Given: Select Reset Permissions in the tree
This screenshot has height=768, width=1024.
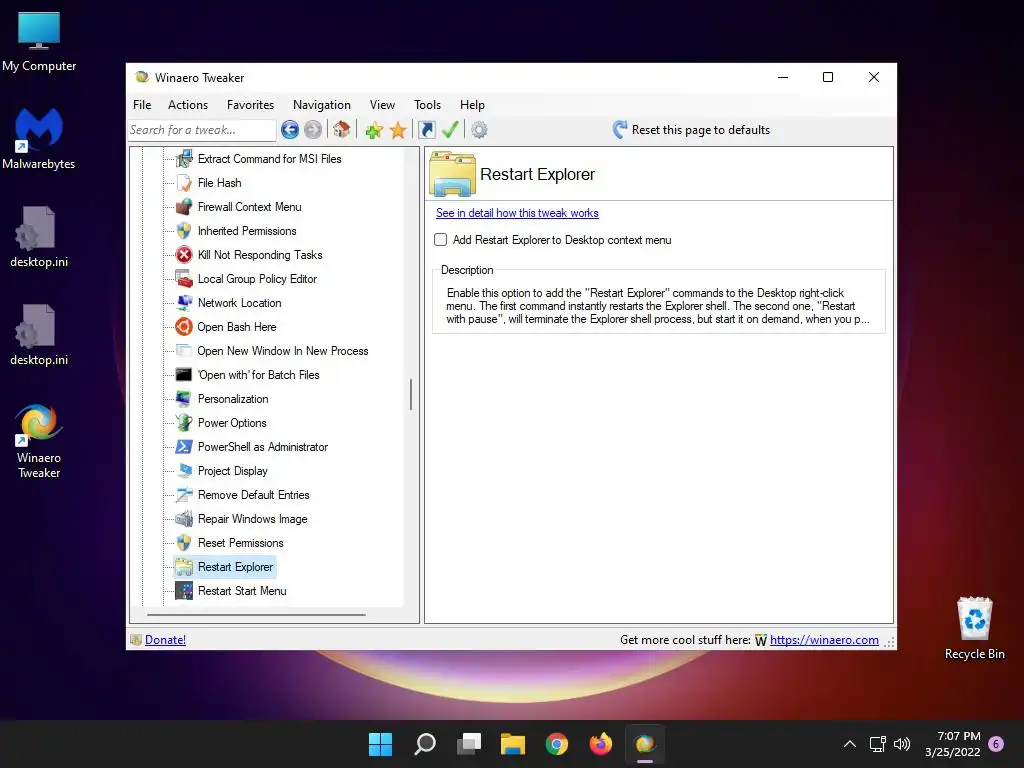Looking at the screenshot, I should 240,543.
